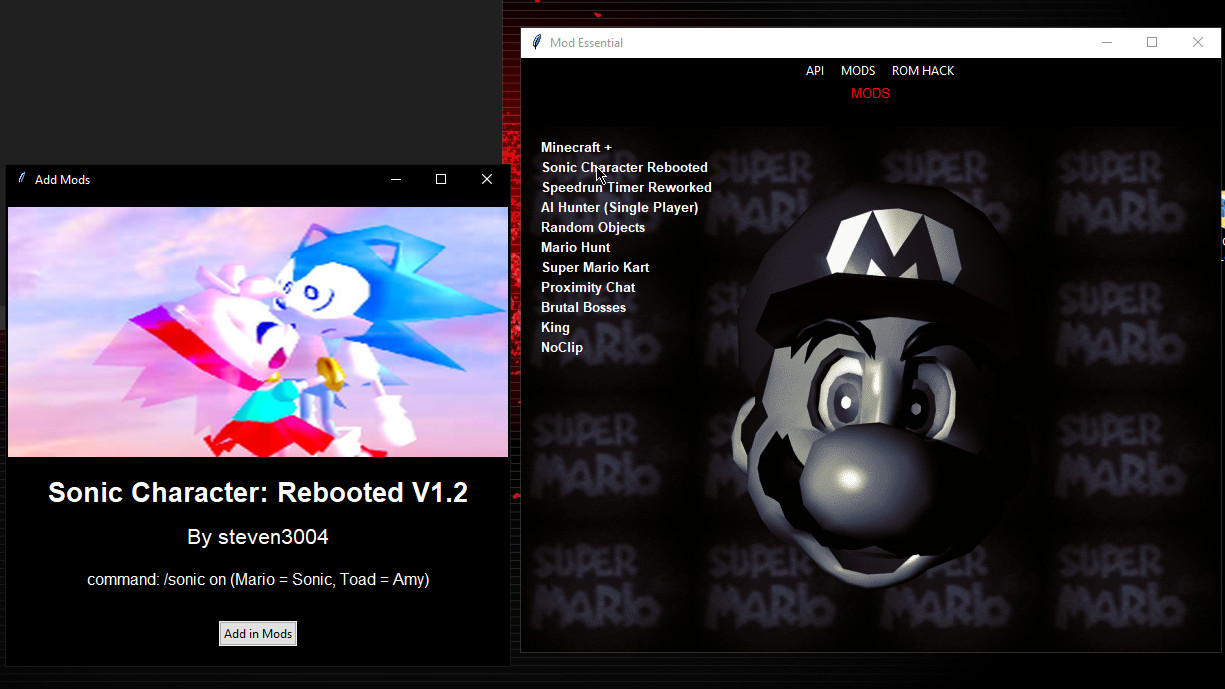This screenshot has height=689, width=1225.
Task: Select AI Hunter (Single Player) mod
Action: point(619,207)
